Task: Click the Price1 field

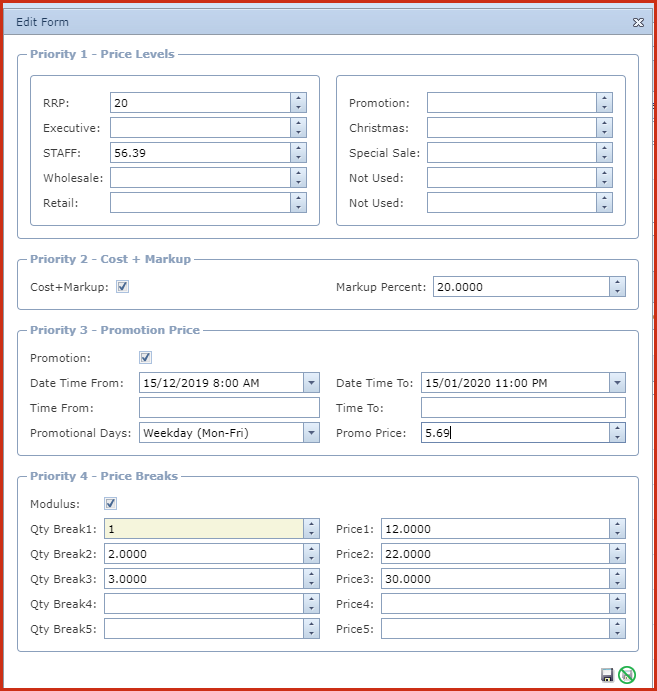Action: (x=496, y=529)
